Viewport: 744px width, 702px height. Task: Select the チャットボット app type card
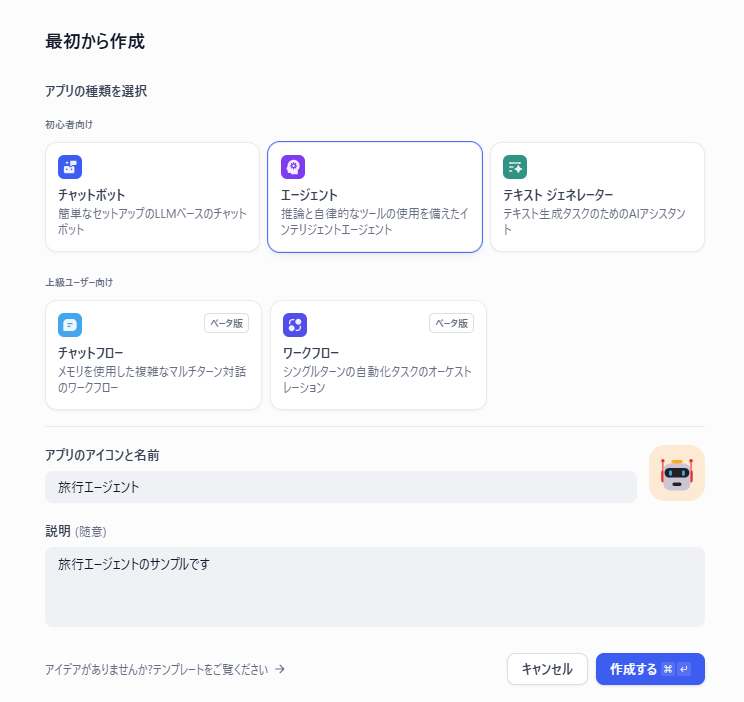(x=152, y=197)
